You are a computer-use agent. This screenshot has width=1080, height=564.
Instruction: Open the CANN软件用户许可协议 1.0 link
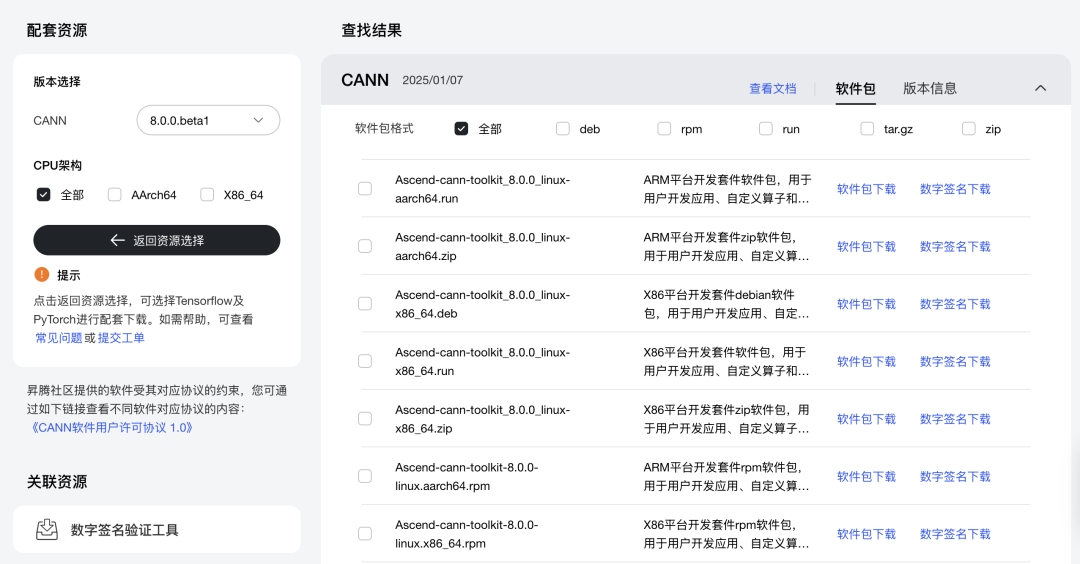pos(110,428)
